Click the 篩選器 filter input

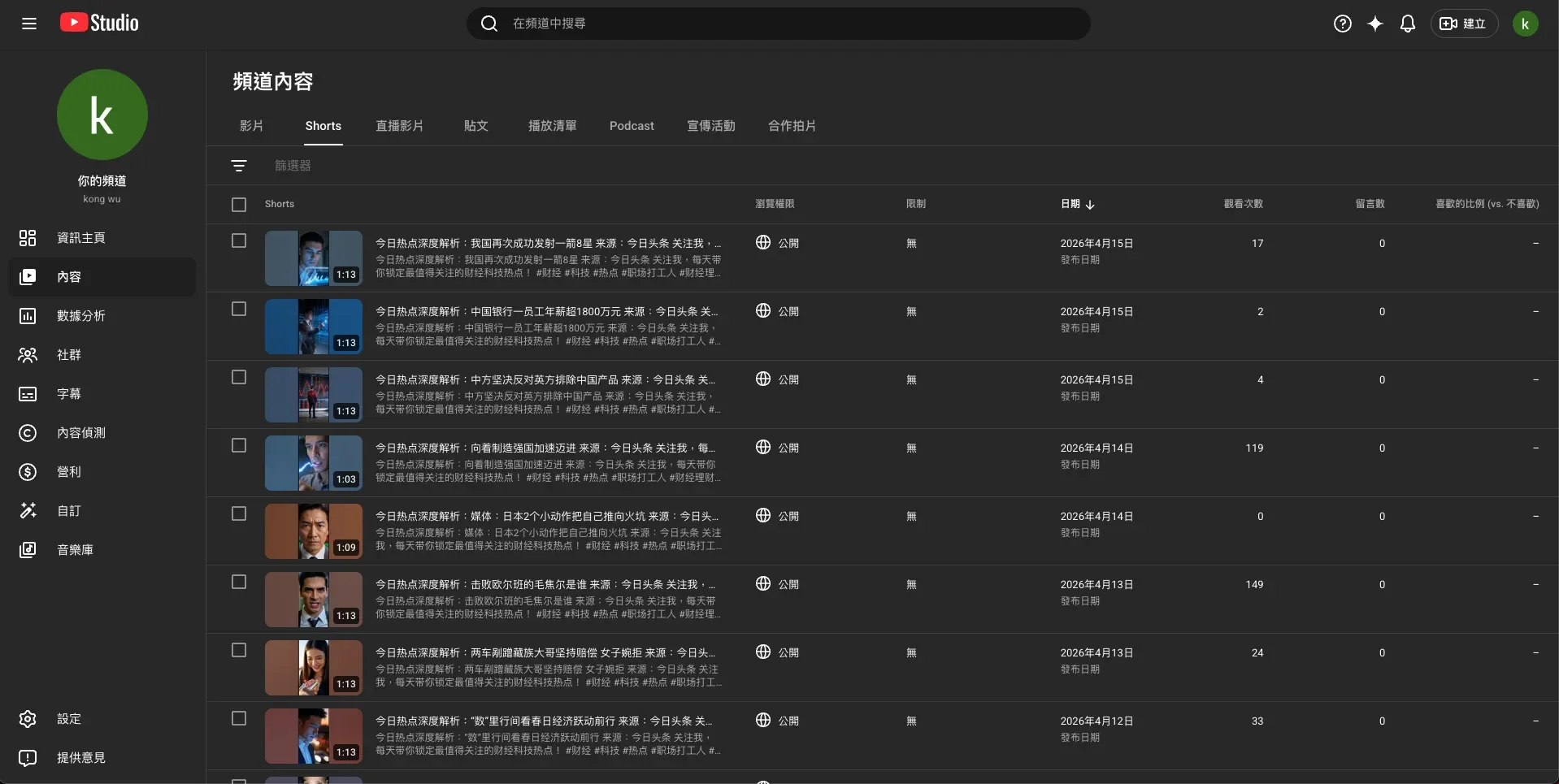293,166
